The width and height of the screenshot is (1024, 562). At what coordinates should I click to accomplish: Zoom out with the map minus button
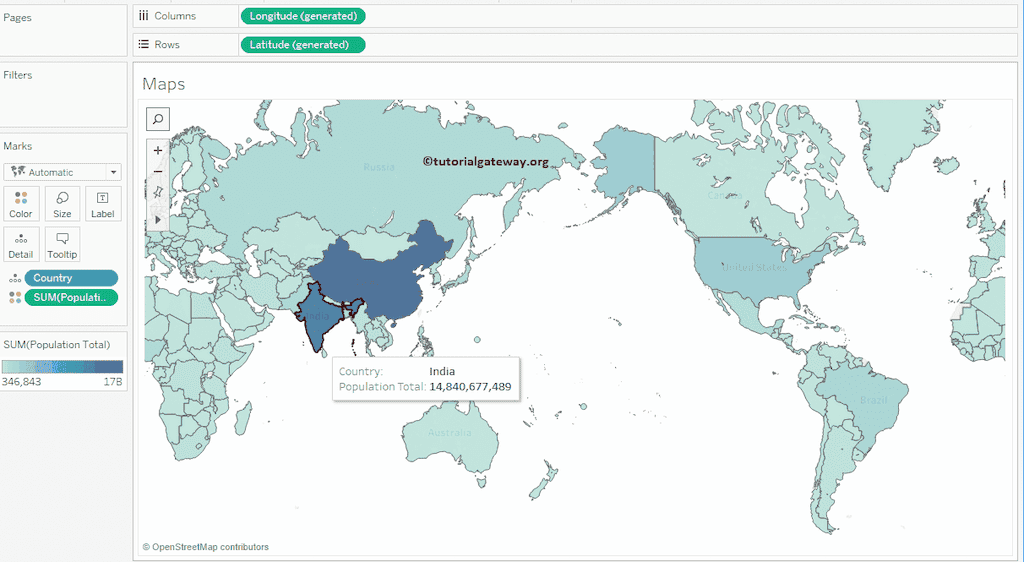157,171
